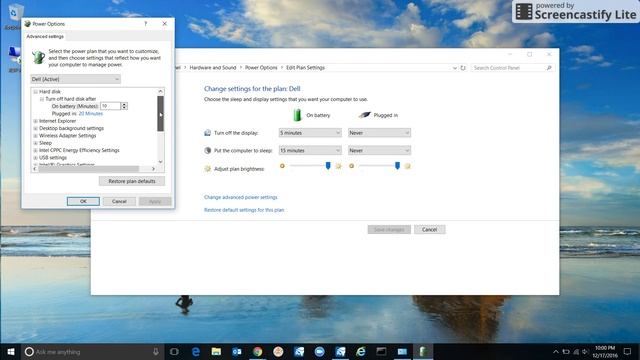Select the Power Options battery taskbar icon
Image resolution: width=640 pixels, height=360 pixels.
click(x=423, y=351)
